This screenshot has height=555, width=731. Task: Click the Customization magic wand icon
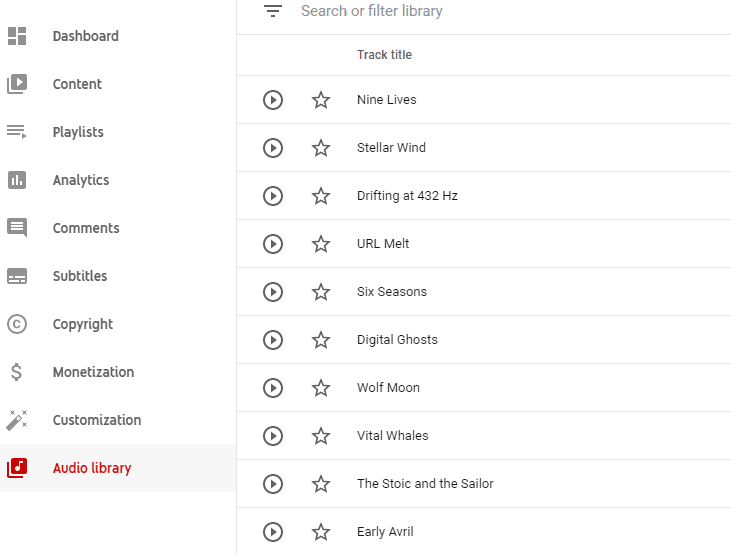point(17,420)
